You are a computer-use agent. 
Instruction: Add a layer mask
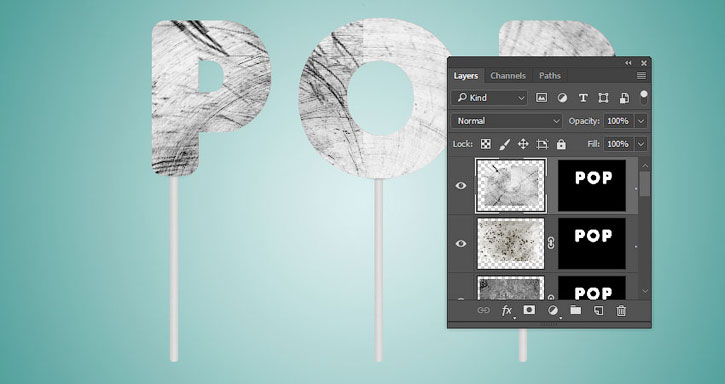coord(529,310)
